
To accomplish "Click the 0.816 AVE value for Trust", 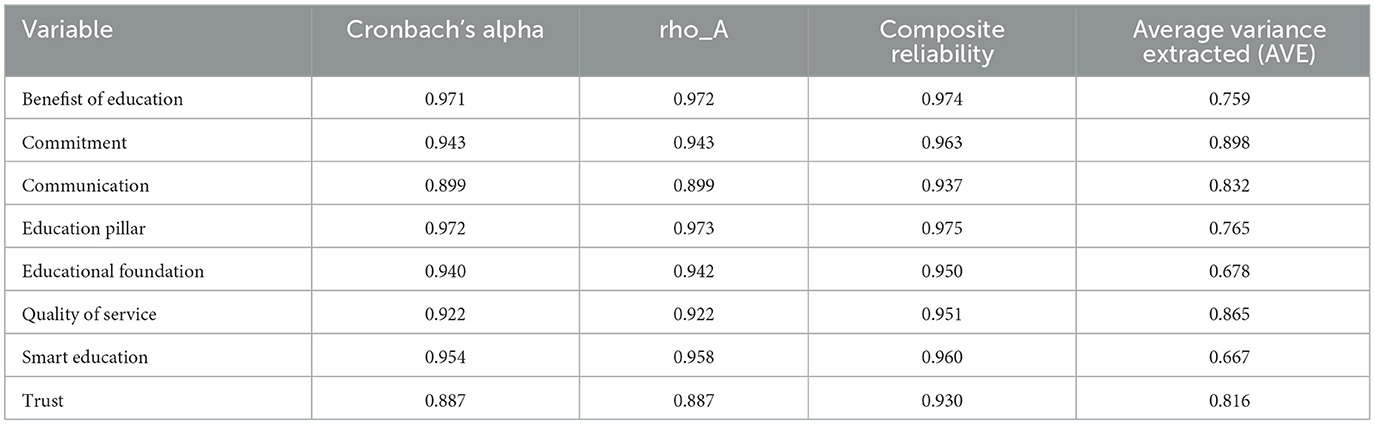I will 1223,400.
